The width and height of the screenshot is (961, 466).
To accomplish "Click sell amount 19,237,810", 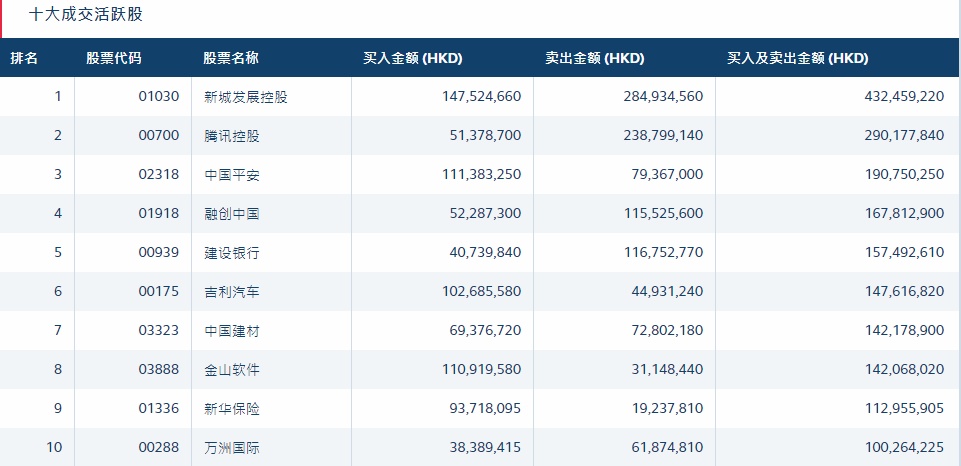I will point(667,408).
